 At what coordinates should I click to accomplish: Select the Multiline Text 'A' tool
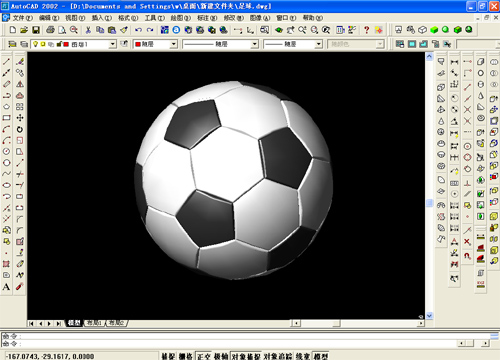6,287
